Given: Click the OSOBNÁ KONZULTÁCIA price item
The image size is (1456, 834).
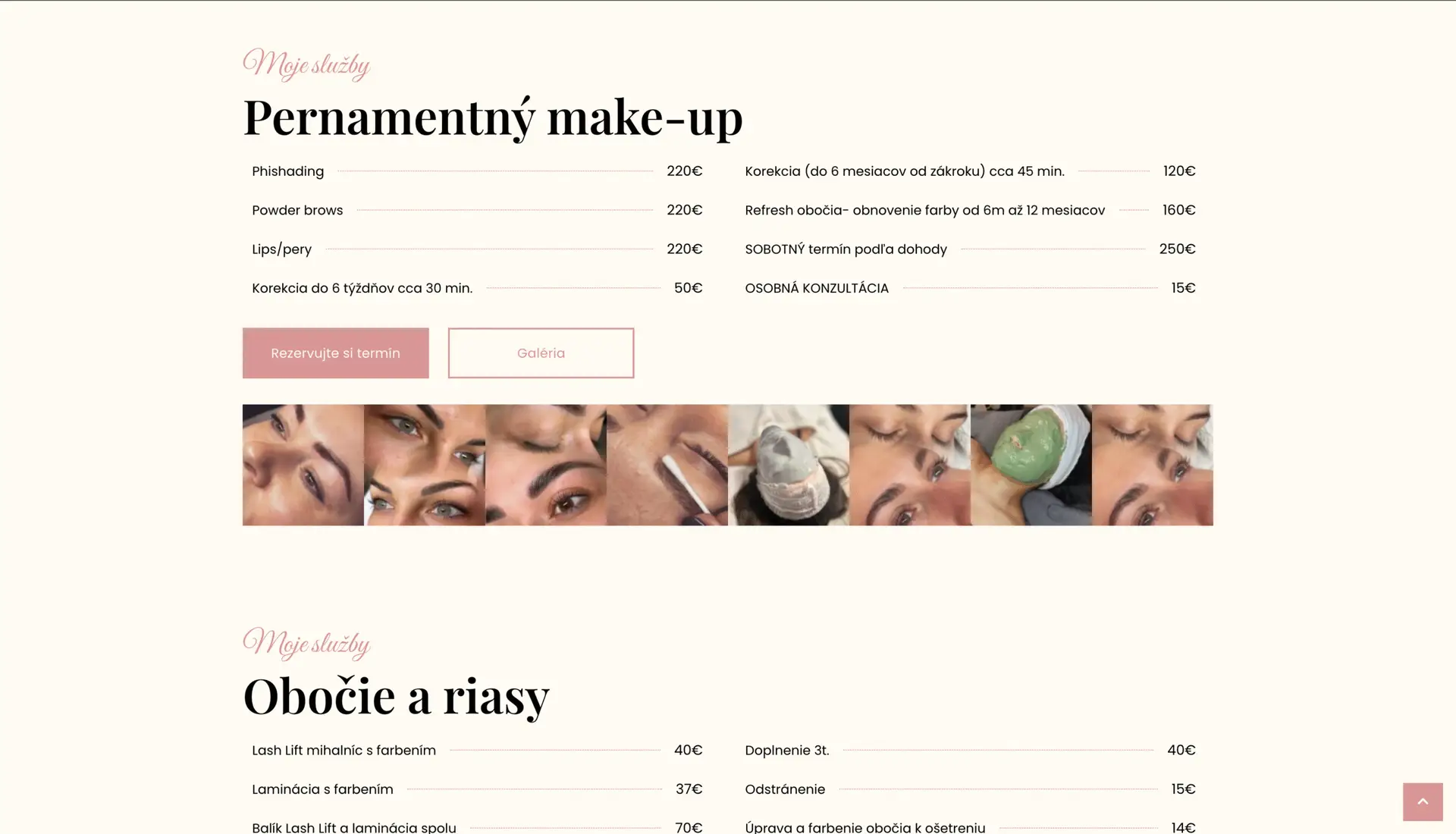Looking at the screenshot, I should (x=970, y=288).
